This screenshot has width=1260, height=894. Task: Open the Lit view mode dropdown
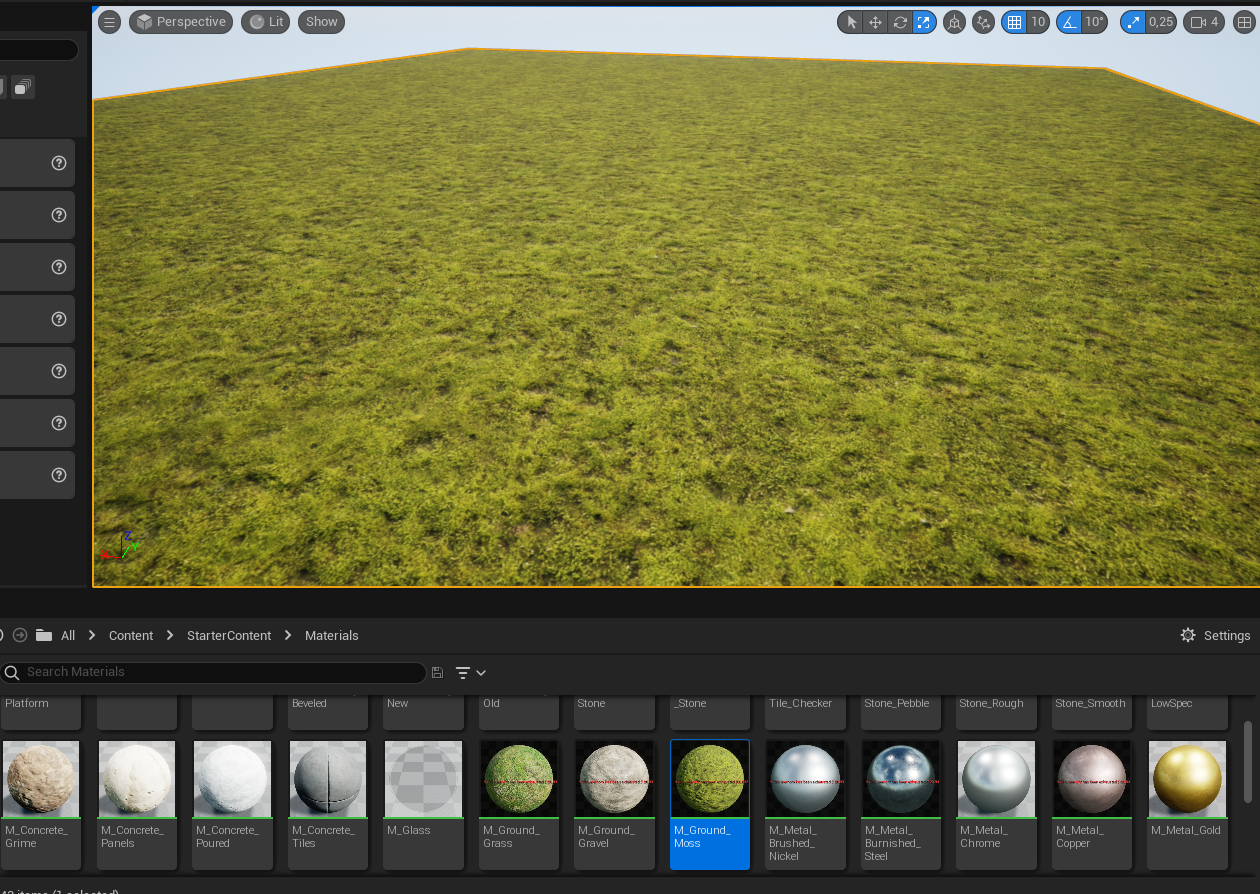266,22
